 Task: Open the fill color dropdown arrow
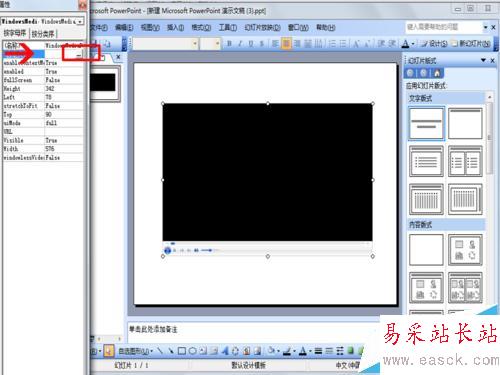[278, 351]
